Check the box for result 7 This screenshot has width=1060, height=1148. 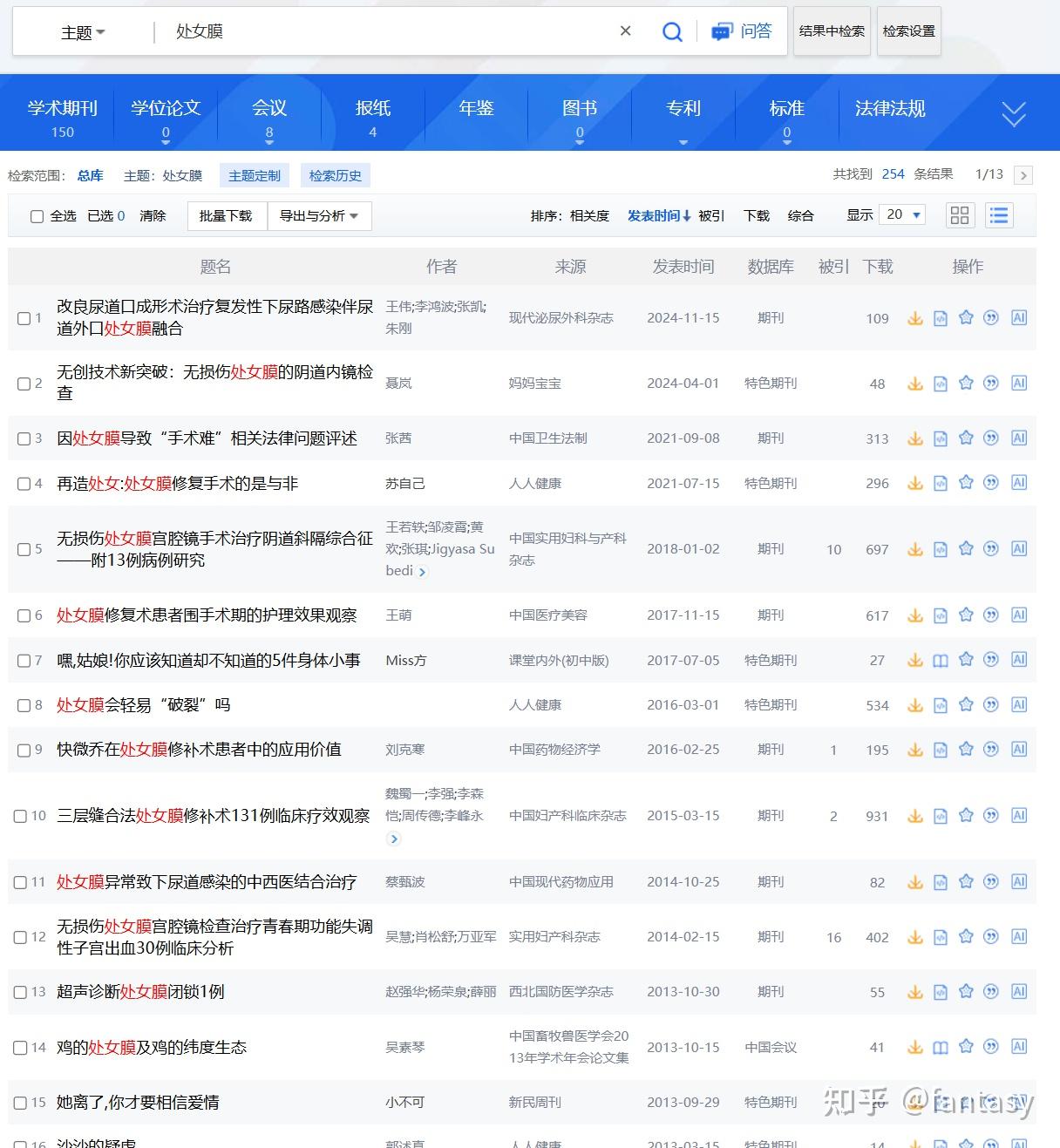click(24, 661)
